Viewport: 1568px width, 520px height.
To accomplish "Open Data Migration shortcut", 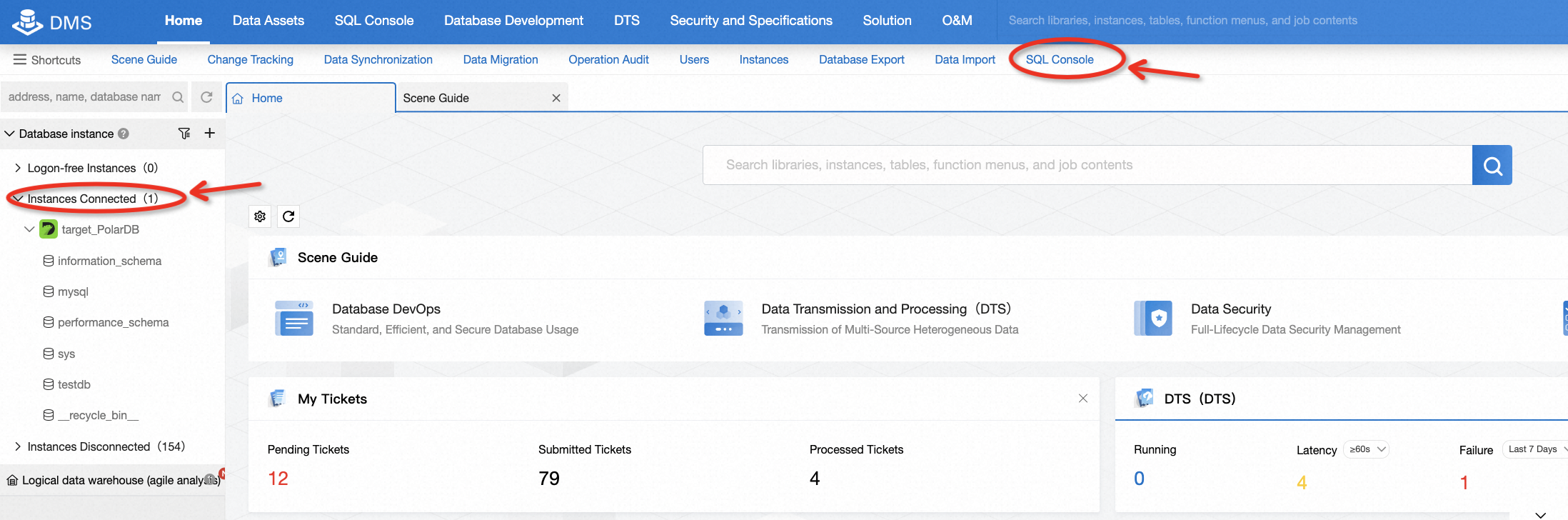I will pos(501,59).
